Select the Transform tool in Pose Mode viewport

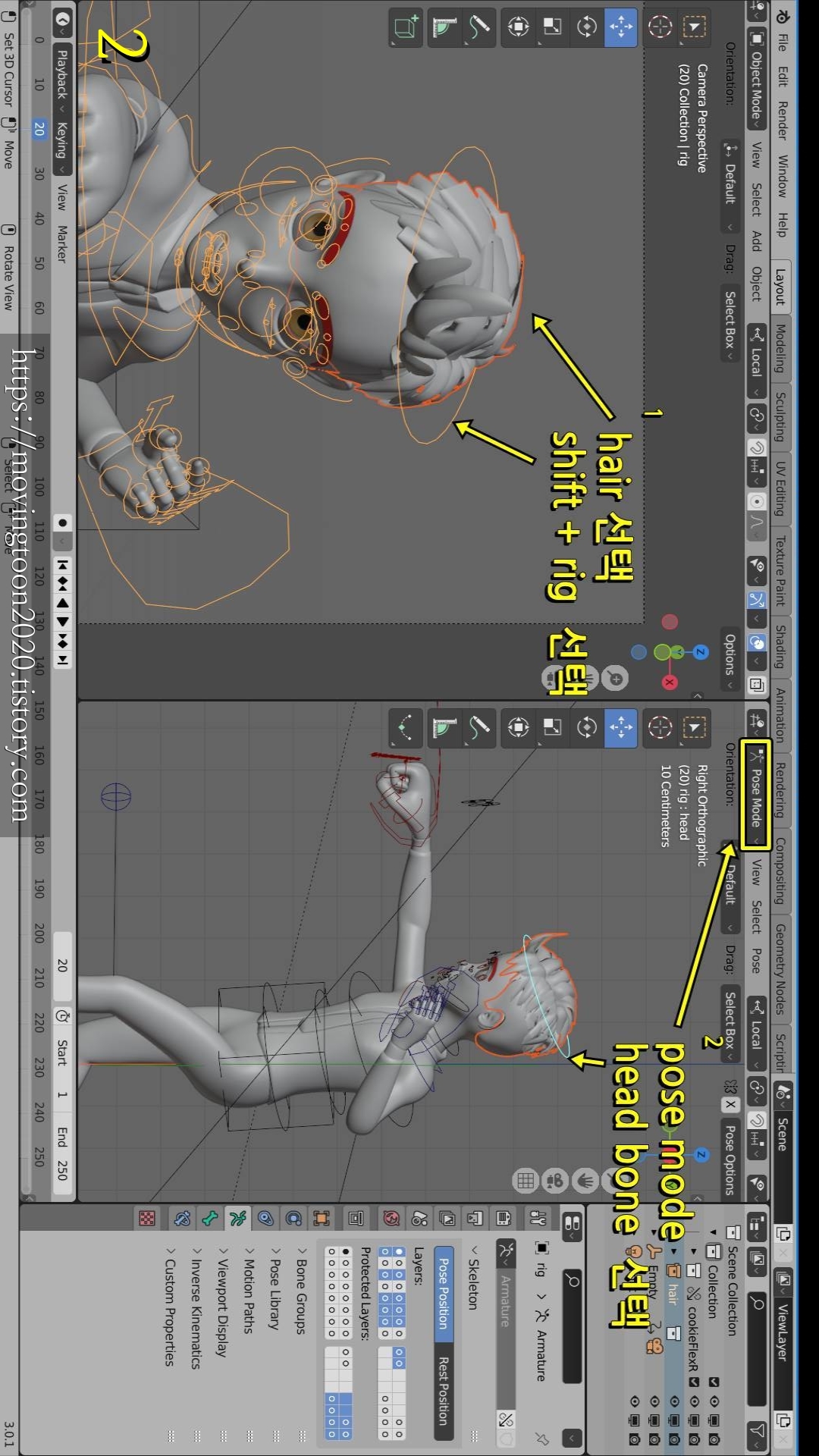pyautogui.click(x=519, y=727)
